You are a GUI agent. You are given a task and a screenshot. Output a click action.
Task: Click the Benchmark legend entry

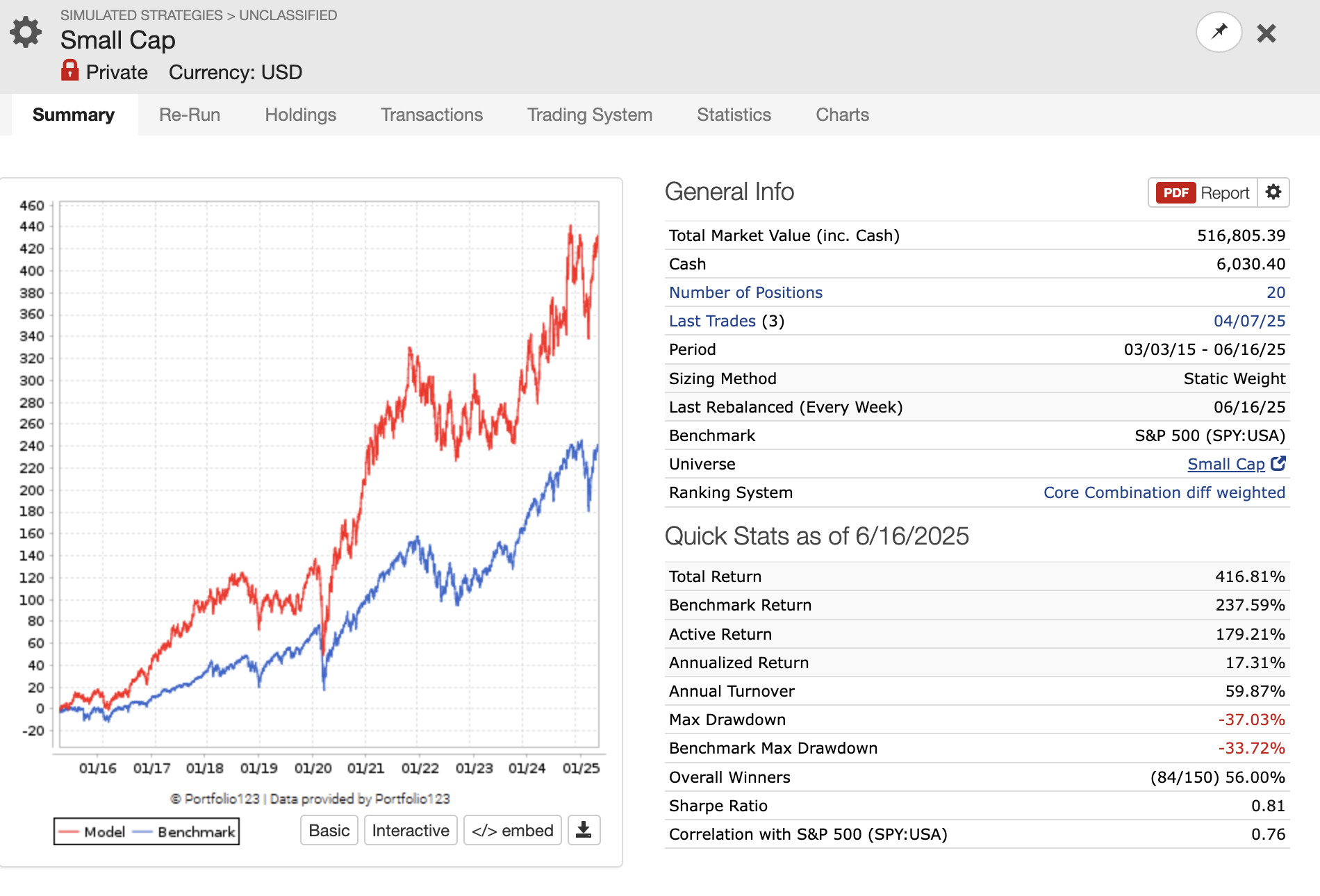(184, 831)
